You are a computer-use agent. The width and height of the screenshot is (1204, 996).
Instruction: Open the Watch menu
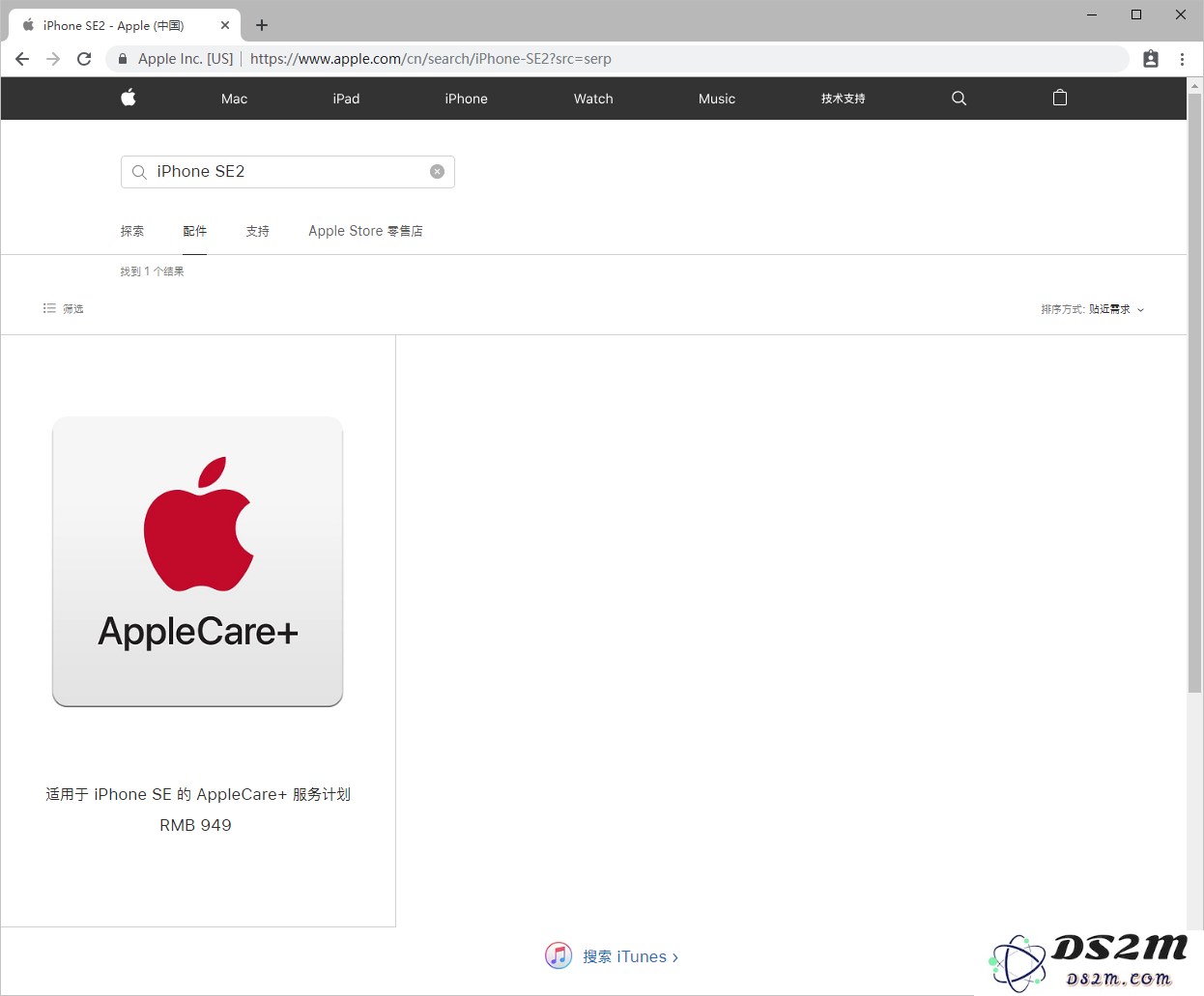coord(593,99)
